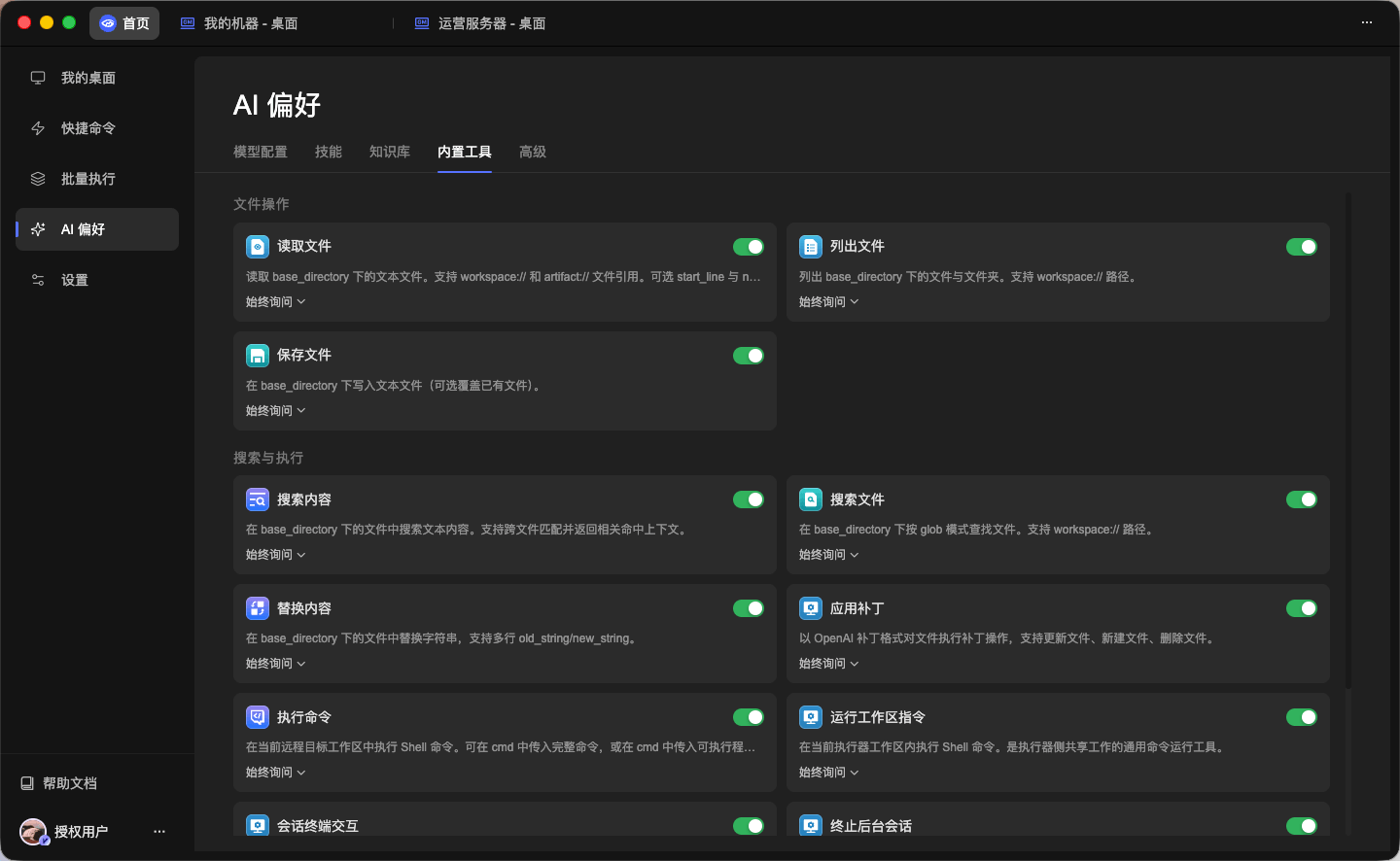The image size is (1400, 861).
Task: Disable the 列出文件 toggle
Action: pyautogui.click(x=1302, y=247)
